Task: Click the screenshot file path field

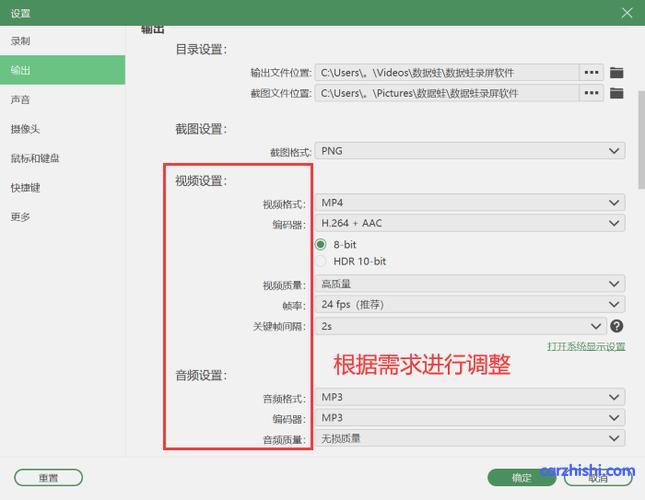Action: [x=447, y=93]
